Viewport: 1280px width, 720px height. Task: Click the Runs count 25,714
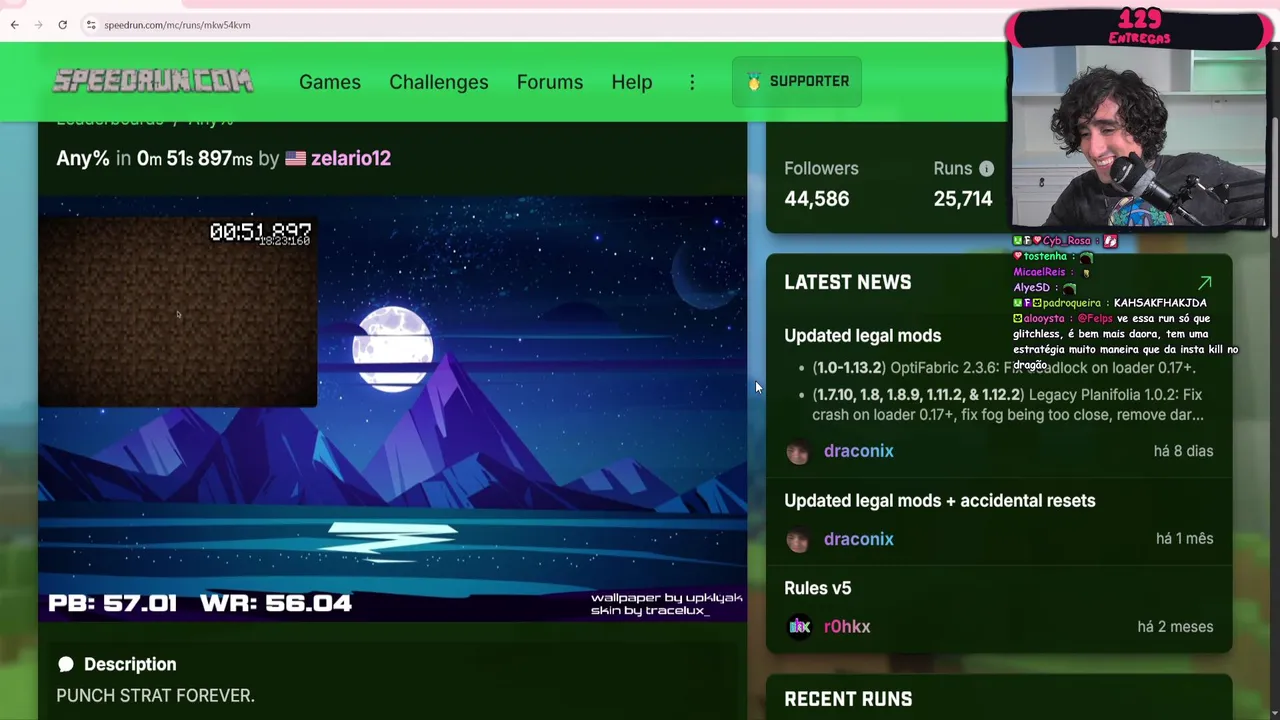coord(963,199)
